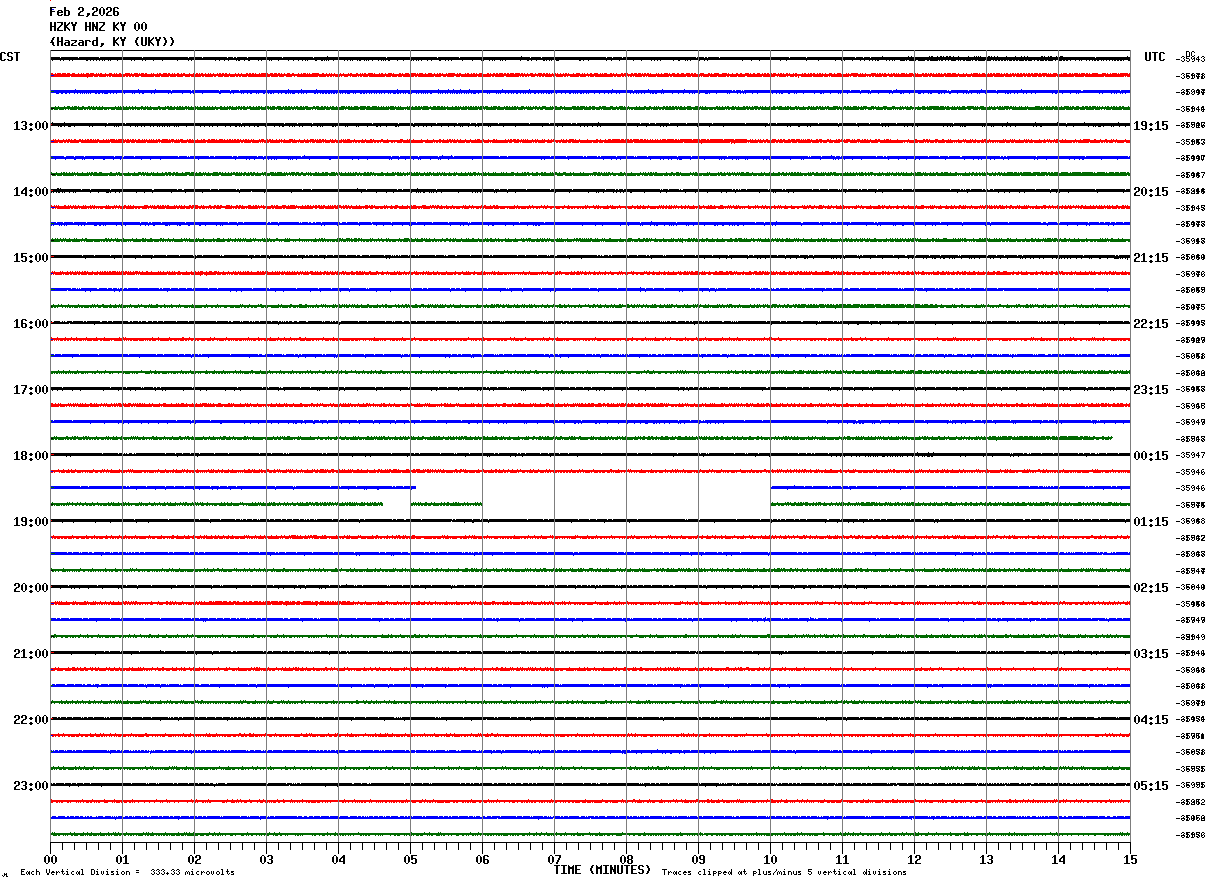
Task: Select the 05:15 UTC time label
Action: tap(1151, 786)
